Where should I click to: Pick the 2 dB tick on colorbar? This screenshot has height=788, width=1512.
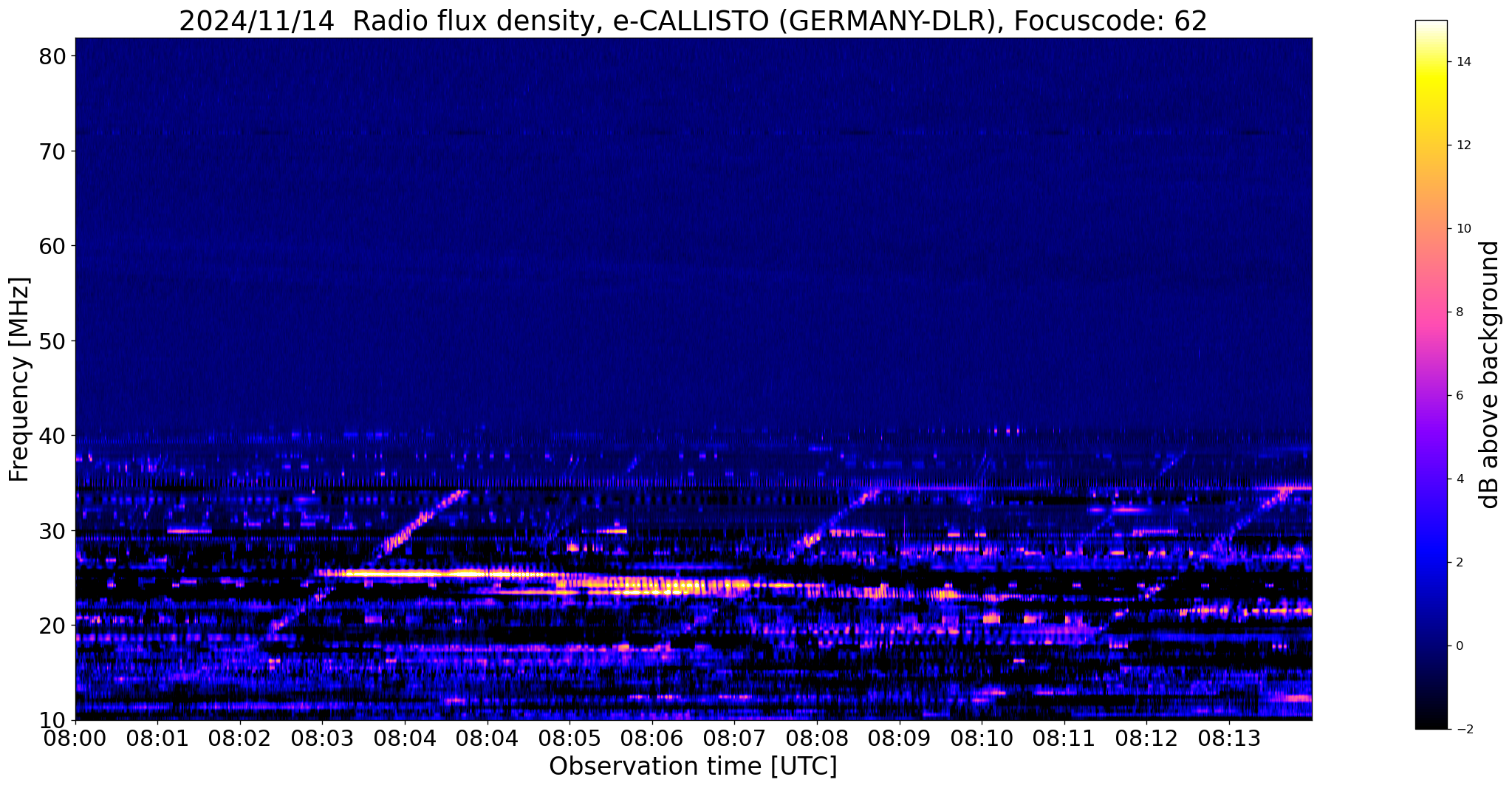(x=1459, y=563)
